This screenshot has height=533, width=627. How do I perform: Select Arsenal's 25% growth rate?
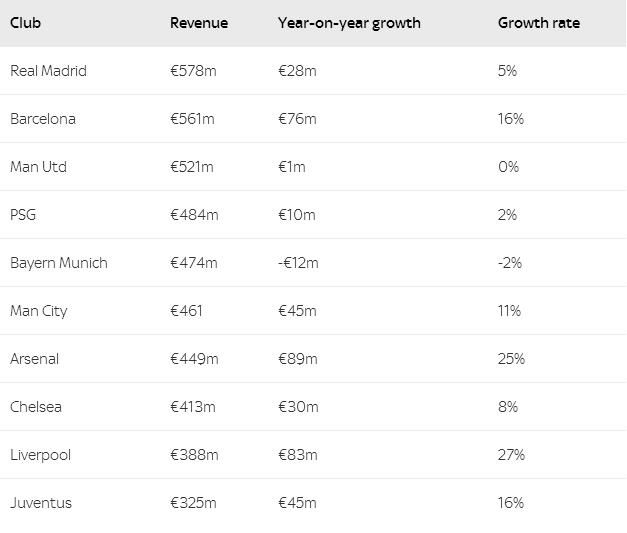511,359
